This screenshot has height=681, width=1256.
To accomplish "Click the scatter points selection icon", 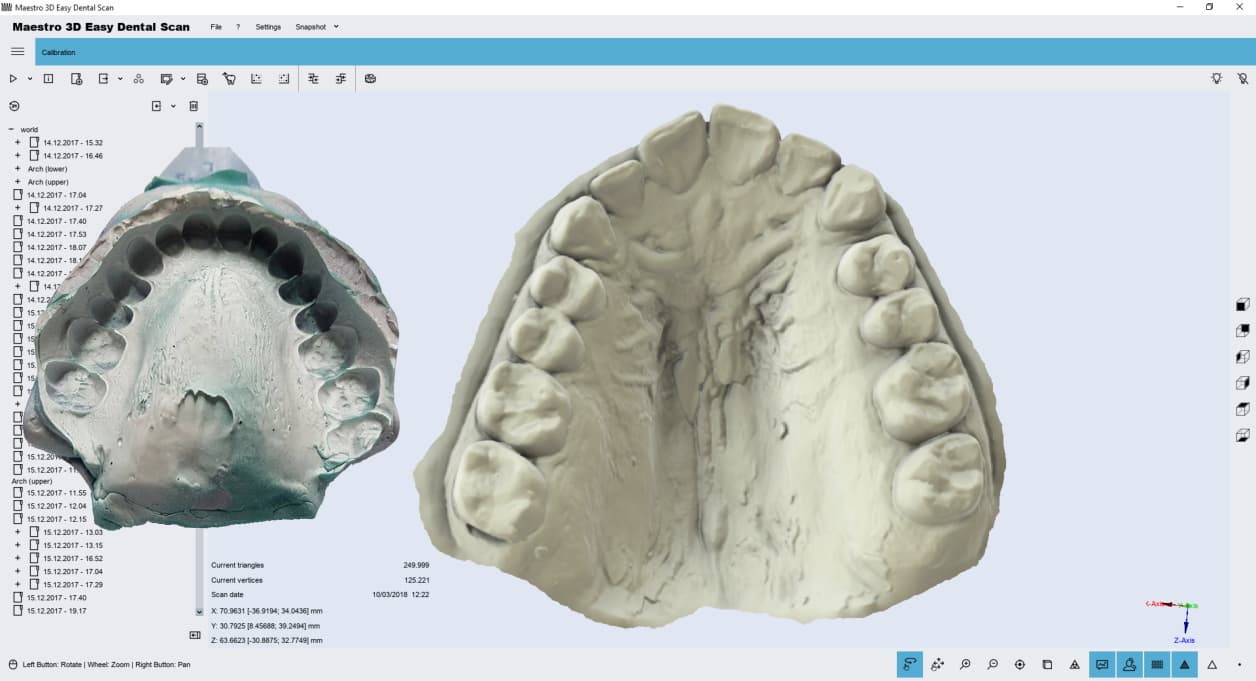I will tap(937, 664).
